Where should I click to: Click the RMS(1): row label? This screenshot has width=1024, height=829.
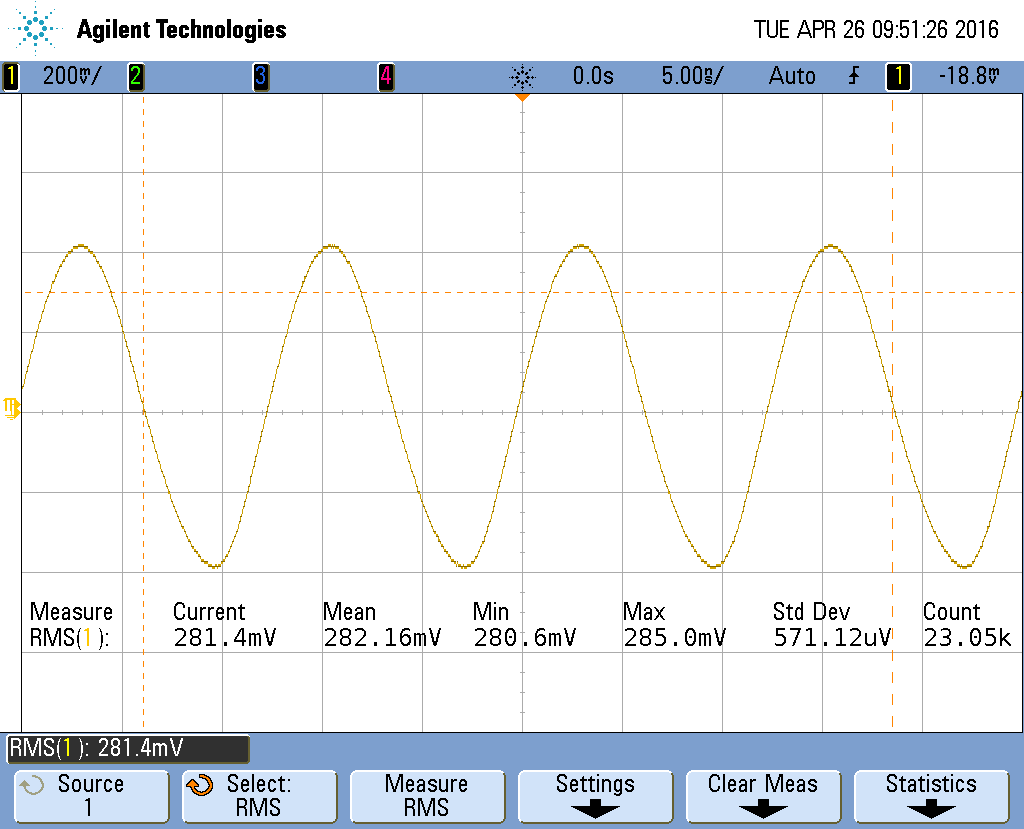[x=69, y=638]
